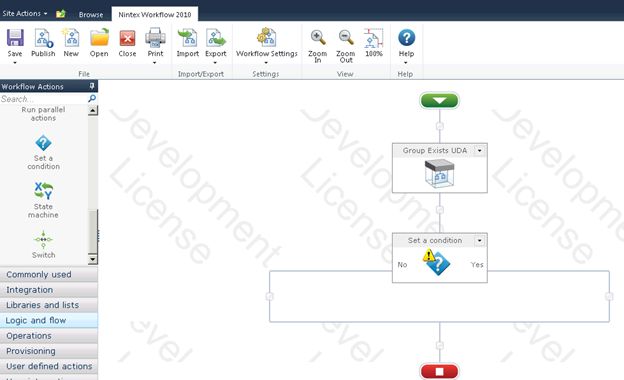The height and width of the screenshot is (380, 624).
Task: Select the Set a condition action in the panel
Action: click(43, 153)
